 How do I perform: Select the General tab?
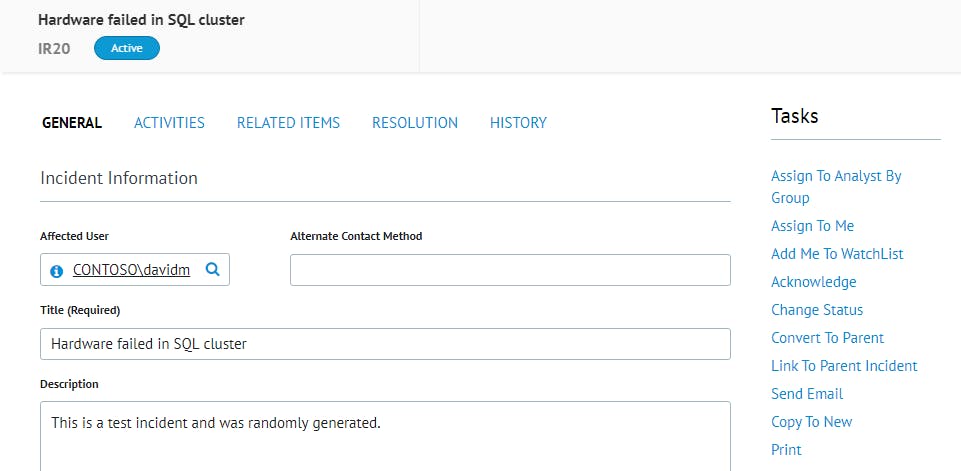(71, 123)
